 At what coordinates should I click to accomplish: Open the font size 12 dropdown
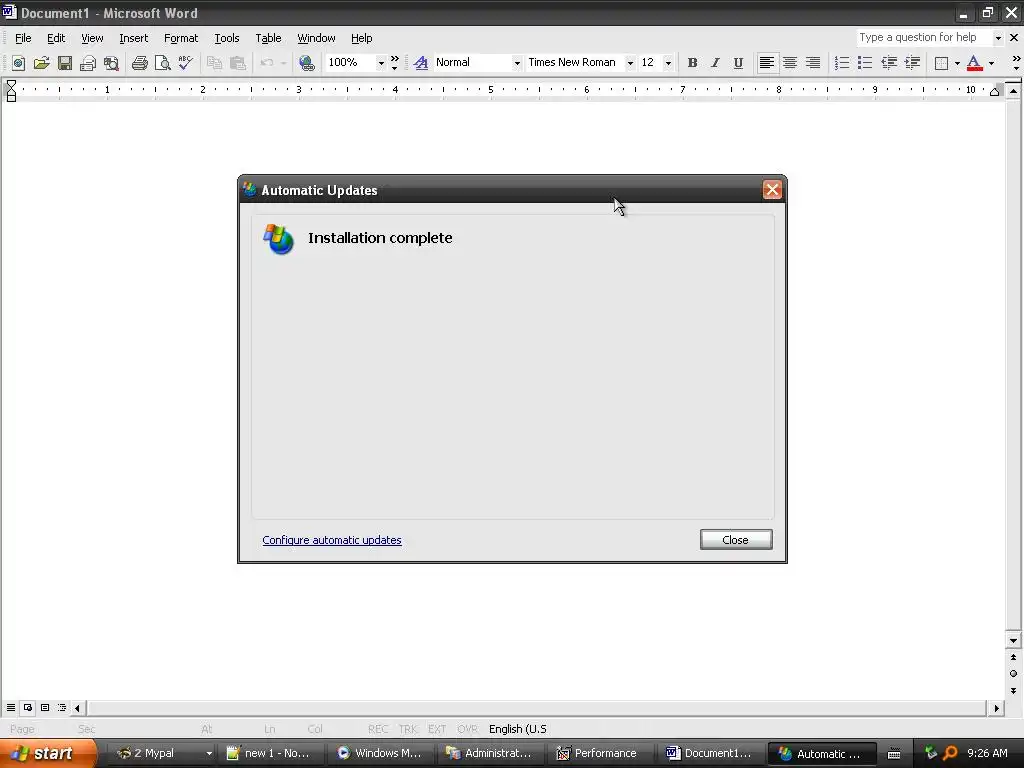click(667, 63)
